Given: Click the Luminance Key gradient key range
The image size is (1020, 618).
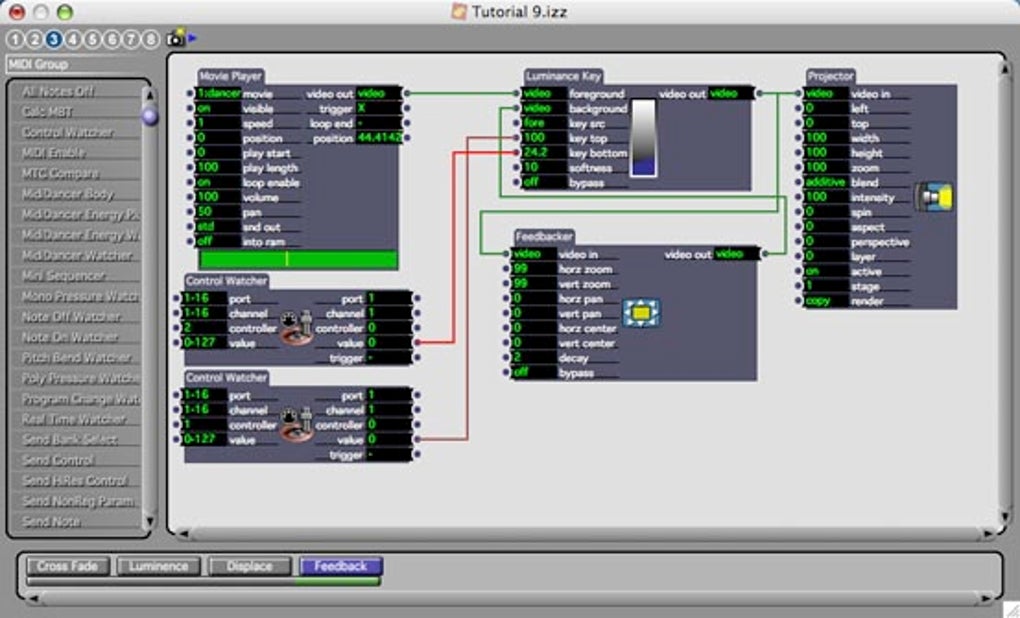Looking at the screenshot, I should pyautogui.click(x=643, y=137).
